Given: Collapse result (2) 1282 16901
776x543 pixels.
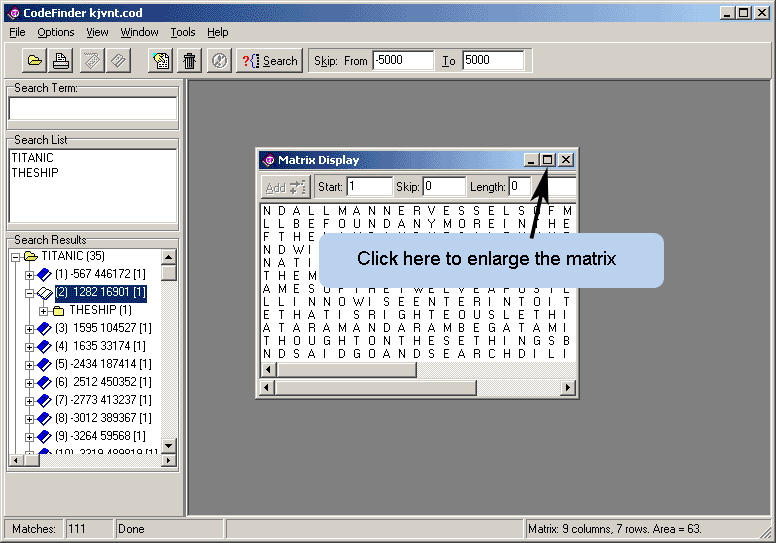Looking at the screenshot, I should click(29, 293).
